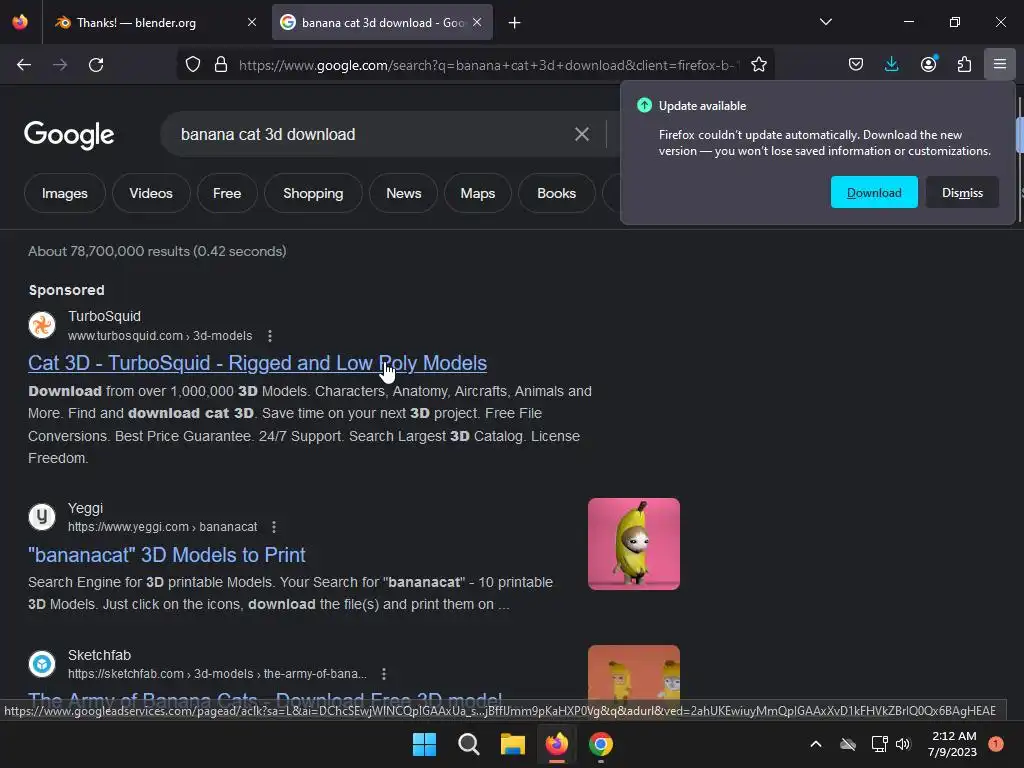Close the Thanks blender.org tab

(252, 22)
